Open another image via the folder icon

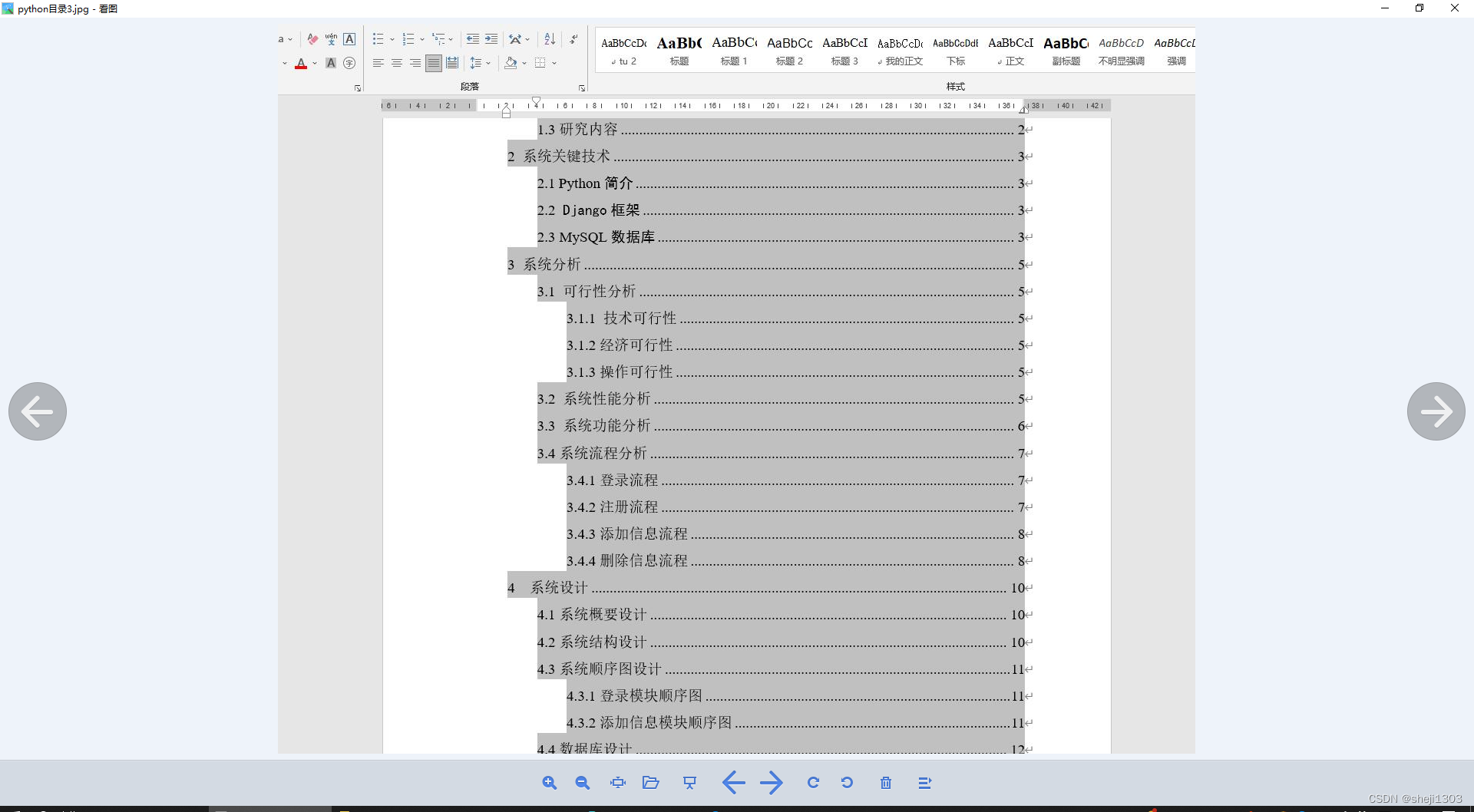coord(651,783)
